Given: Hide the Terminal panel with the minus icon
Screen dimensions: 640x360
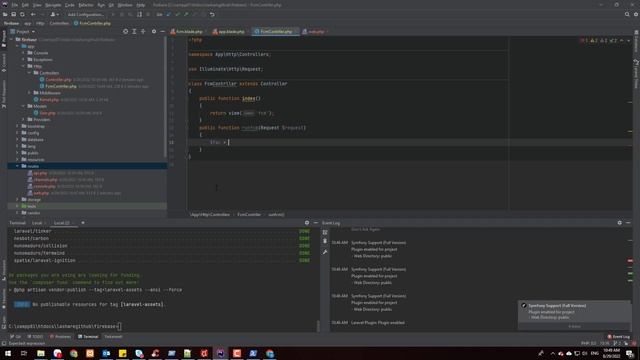Looking at the screenshot, I should (x=316, y=223).
